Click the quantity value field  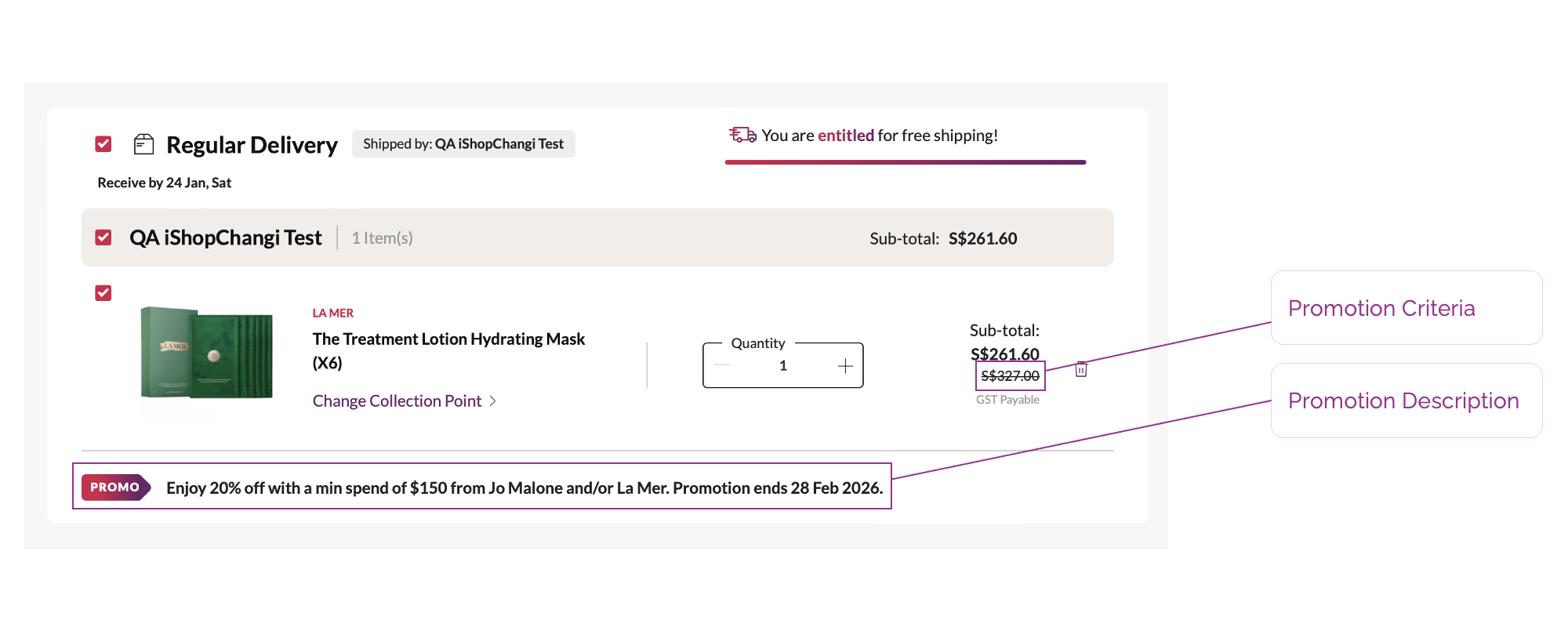click(x=783, y=366)
